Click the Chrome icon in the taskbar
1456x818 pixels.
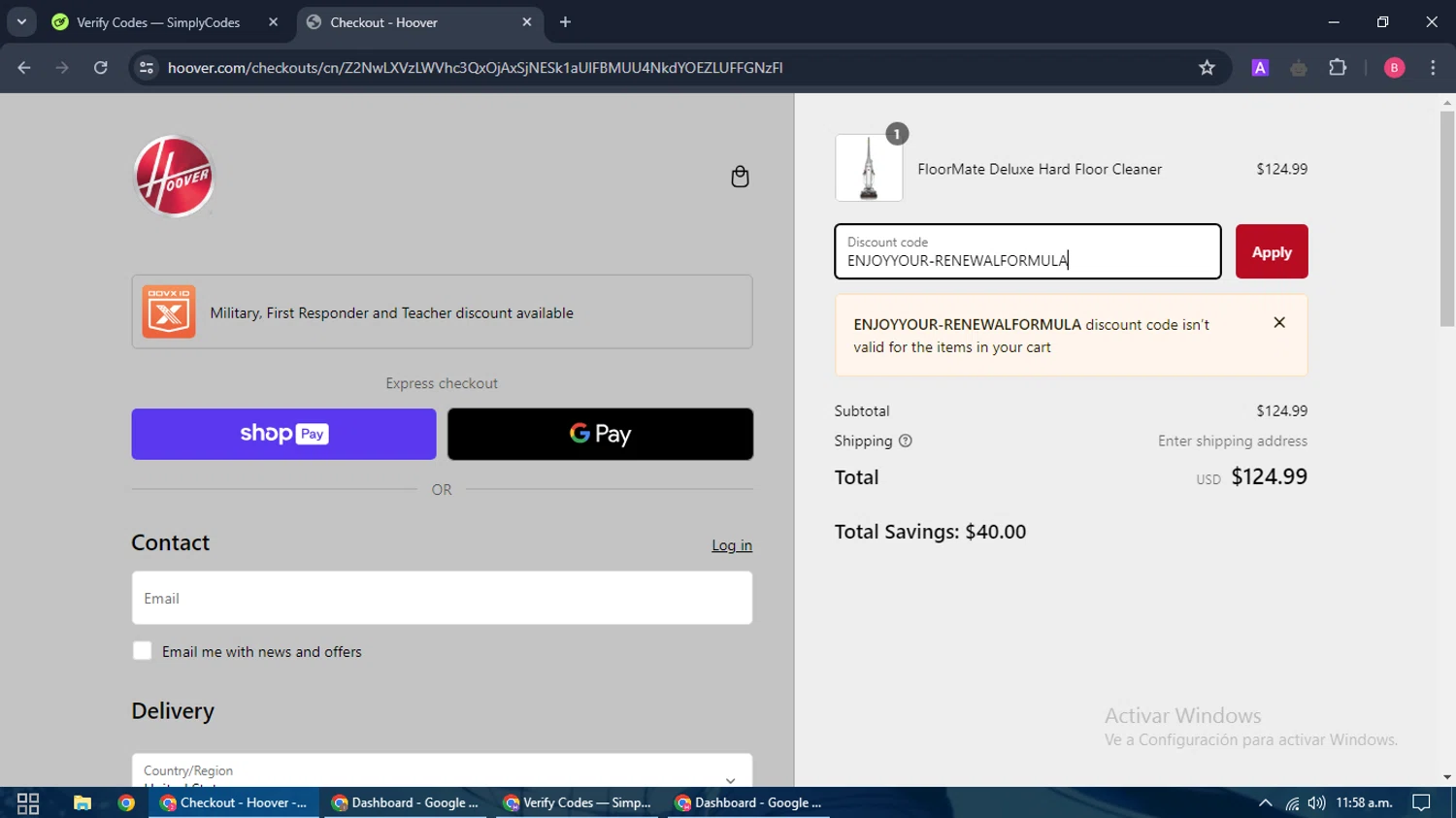tap(126, 802)
